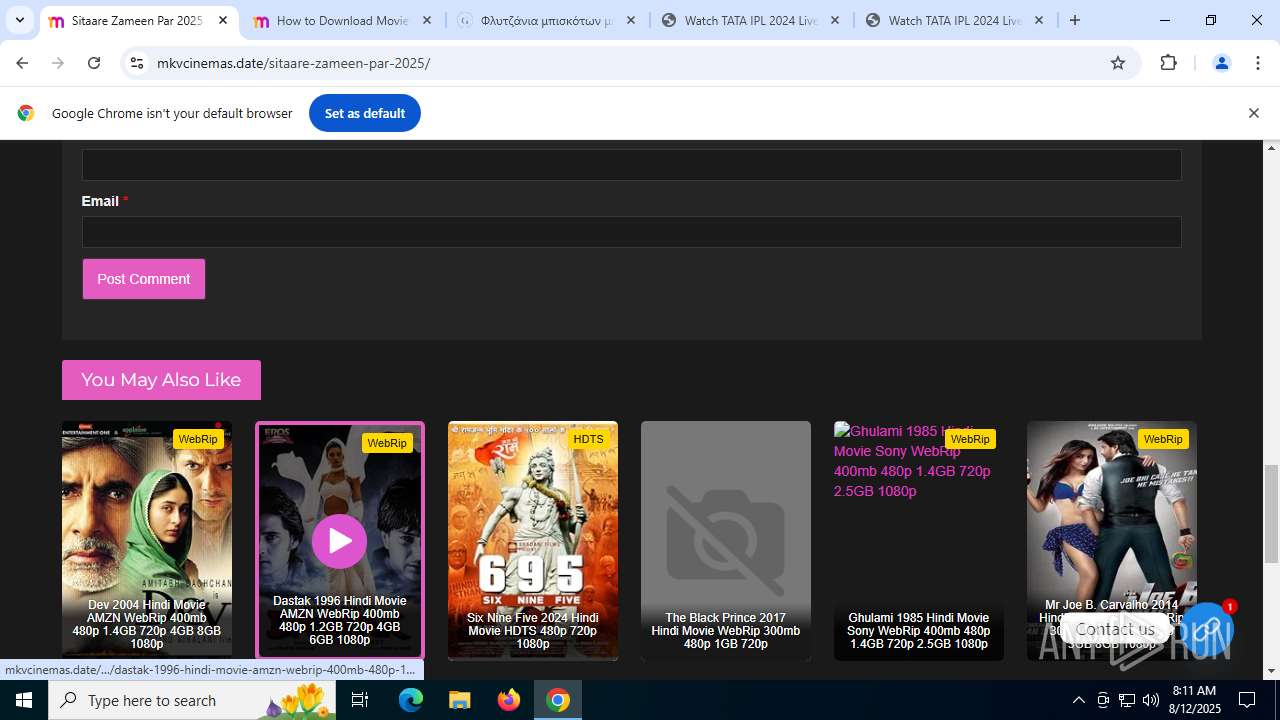Set Chrome as default browser
1280x720 pixels.
(x=364, y=113)
